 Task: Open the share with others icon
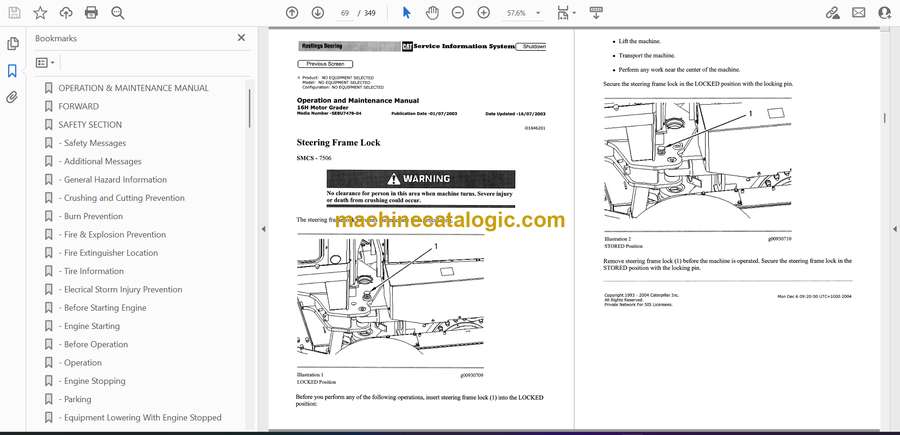pyautogui.click(x=885, y=13)
